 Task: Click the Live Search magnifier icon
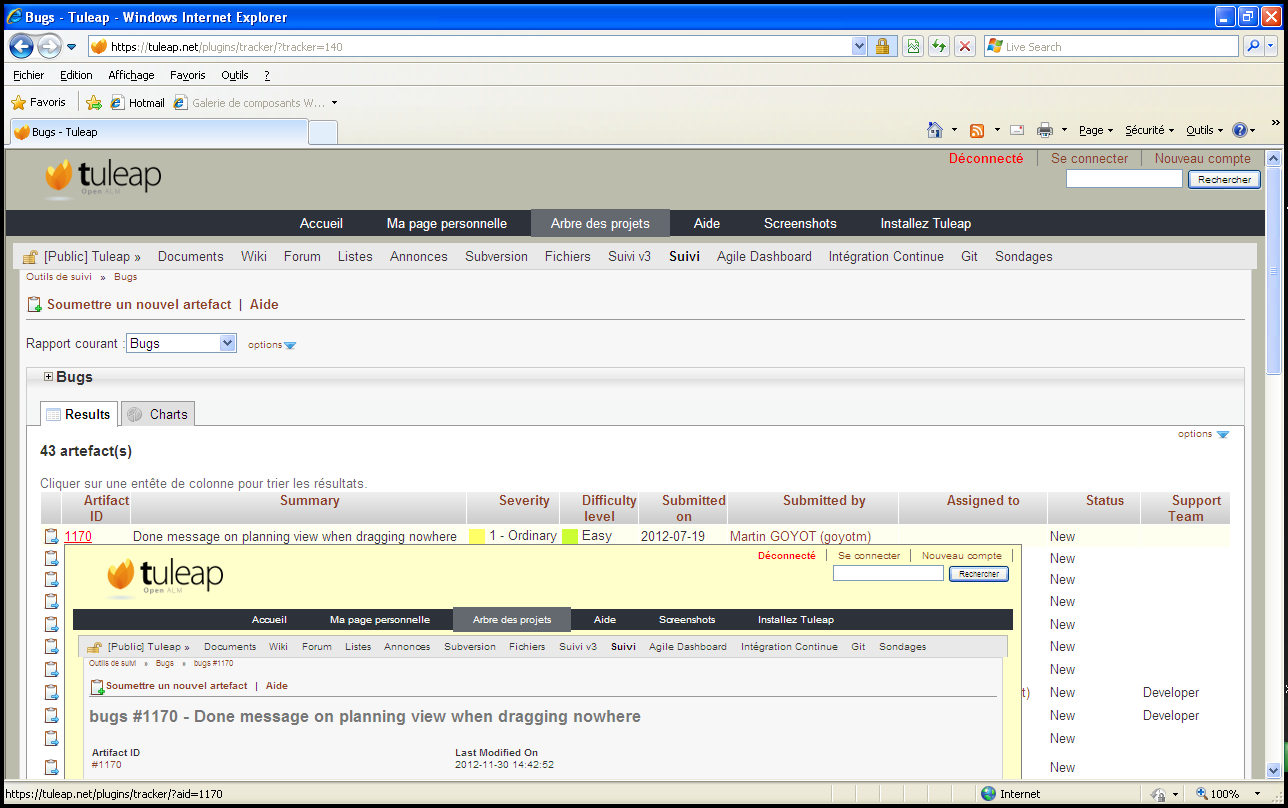pyautogui.click(x=1253, y=46)
